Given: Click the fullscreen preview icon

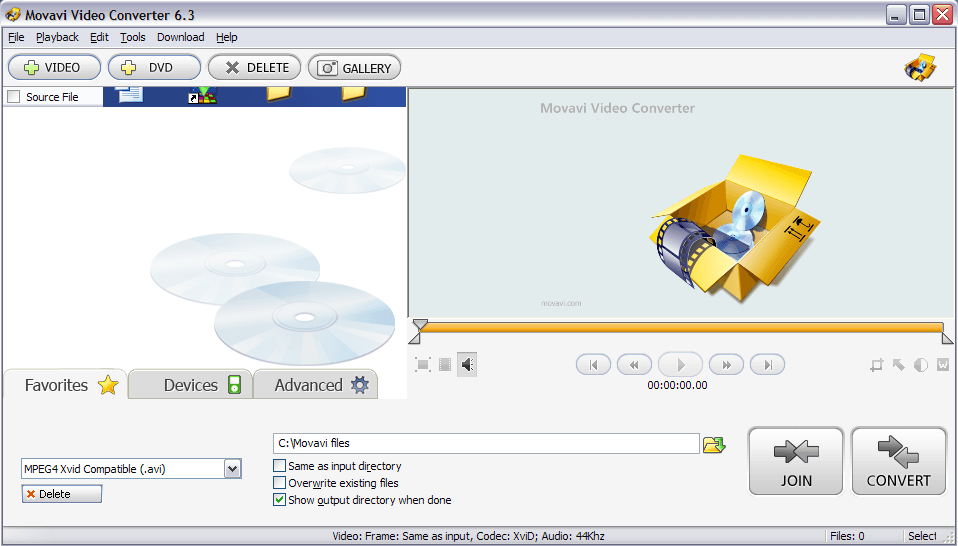Looking at the screenshot, I should point(423,365).
